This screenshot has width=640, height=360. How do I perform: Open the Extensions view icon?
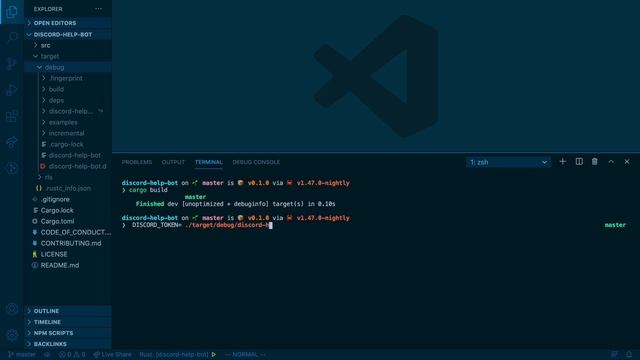coord(12,116)
